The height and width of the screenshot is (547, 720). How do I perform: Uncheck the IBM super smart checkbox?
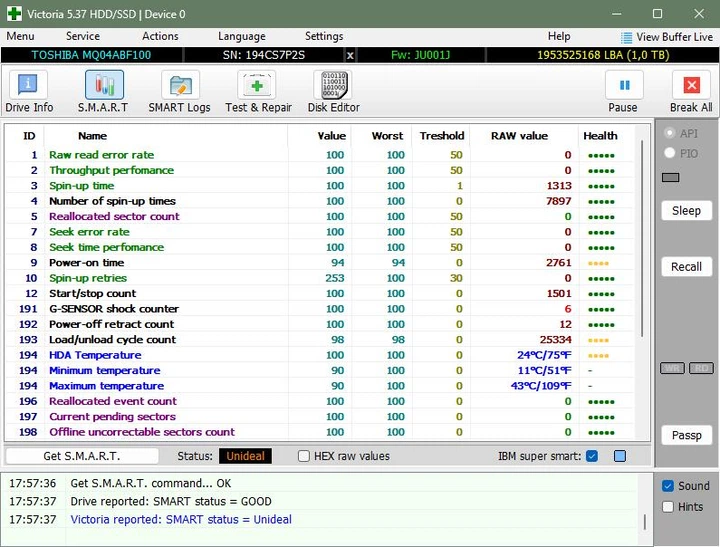592,456
